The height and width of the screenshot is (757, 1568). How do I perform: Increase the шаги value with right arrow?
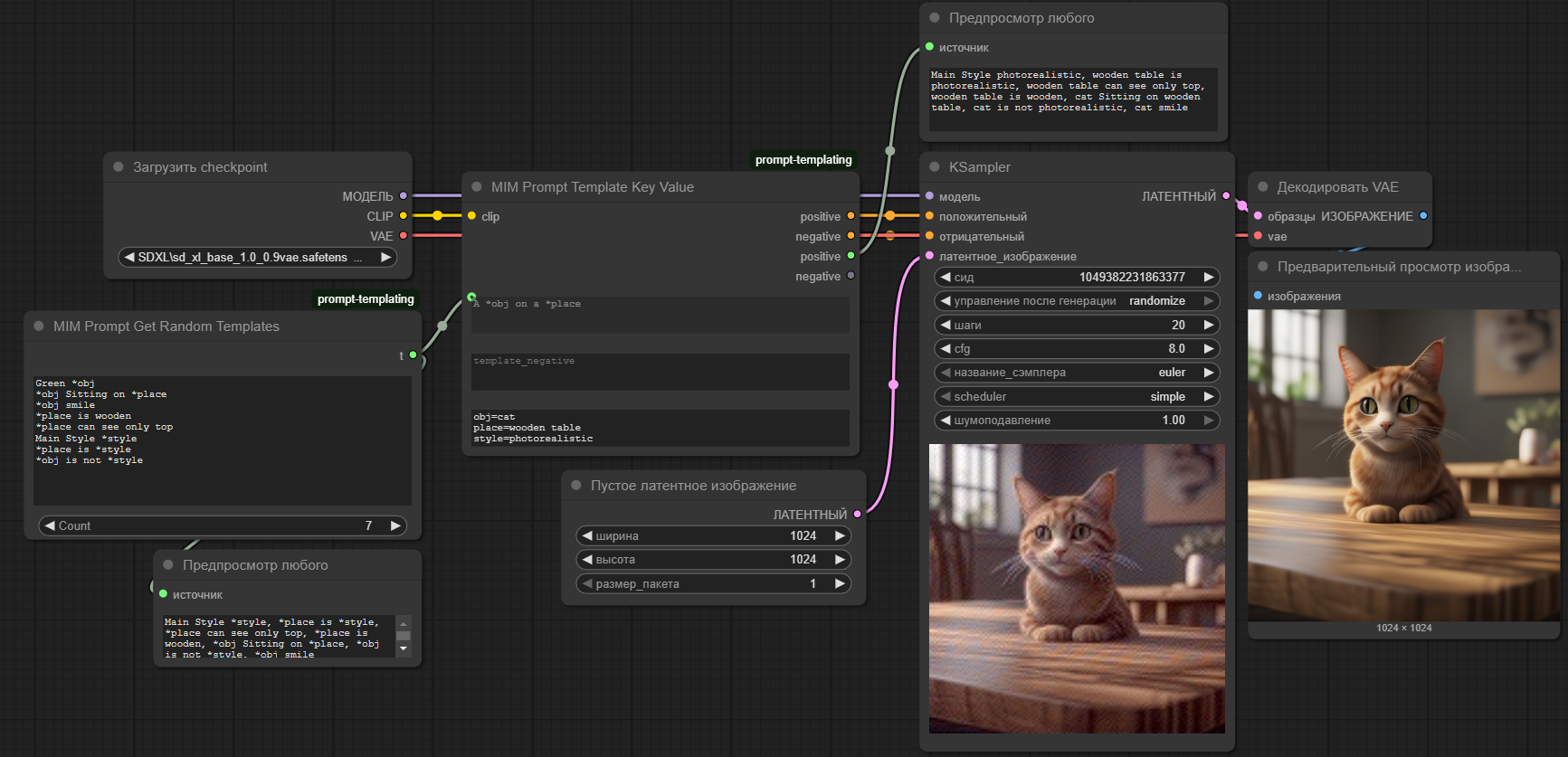(x=1208, y=325)
